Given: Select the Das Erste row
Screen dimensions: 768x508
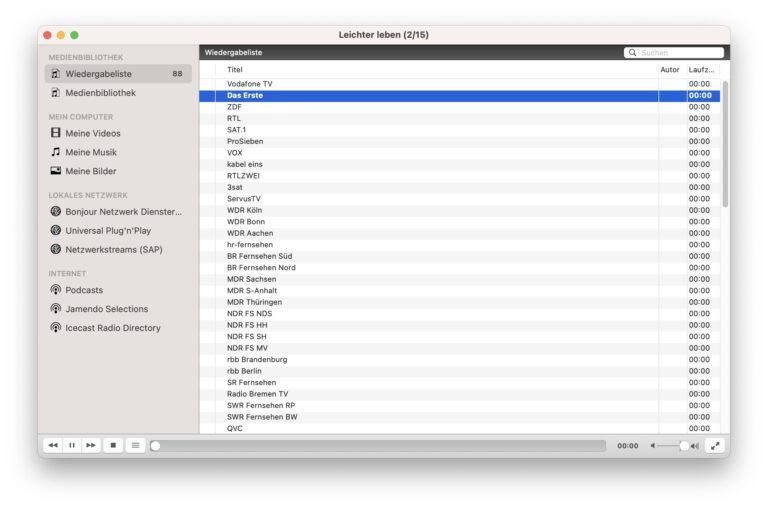Looking at the screenshot, I should [459, 96].
